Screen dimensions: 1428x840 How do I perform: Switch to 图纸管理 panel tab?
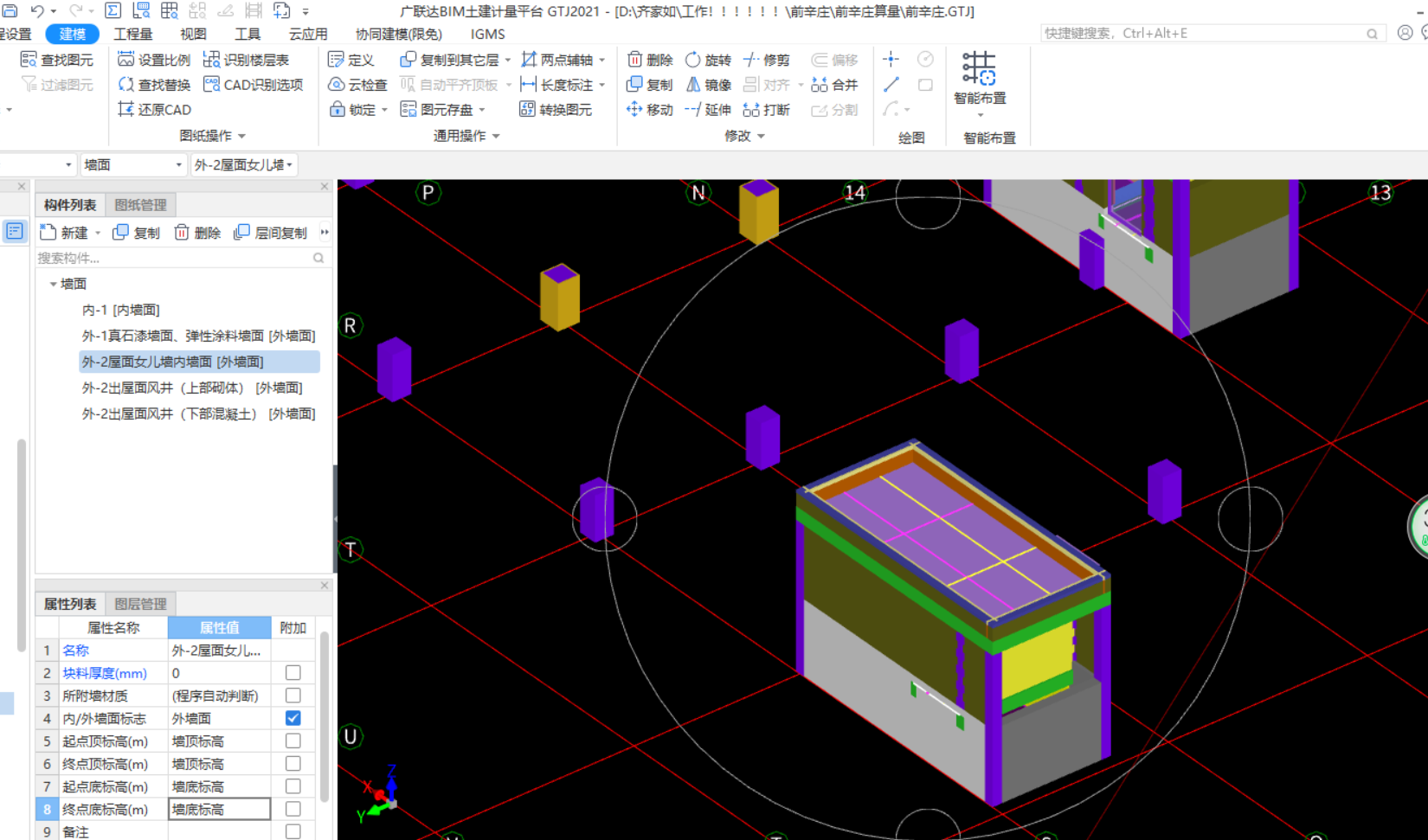coord(140,205)
